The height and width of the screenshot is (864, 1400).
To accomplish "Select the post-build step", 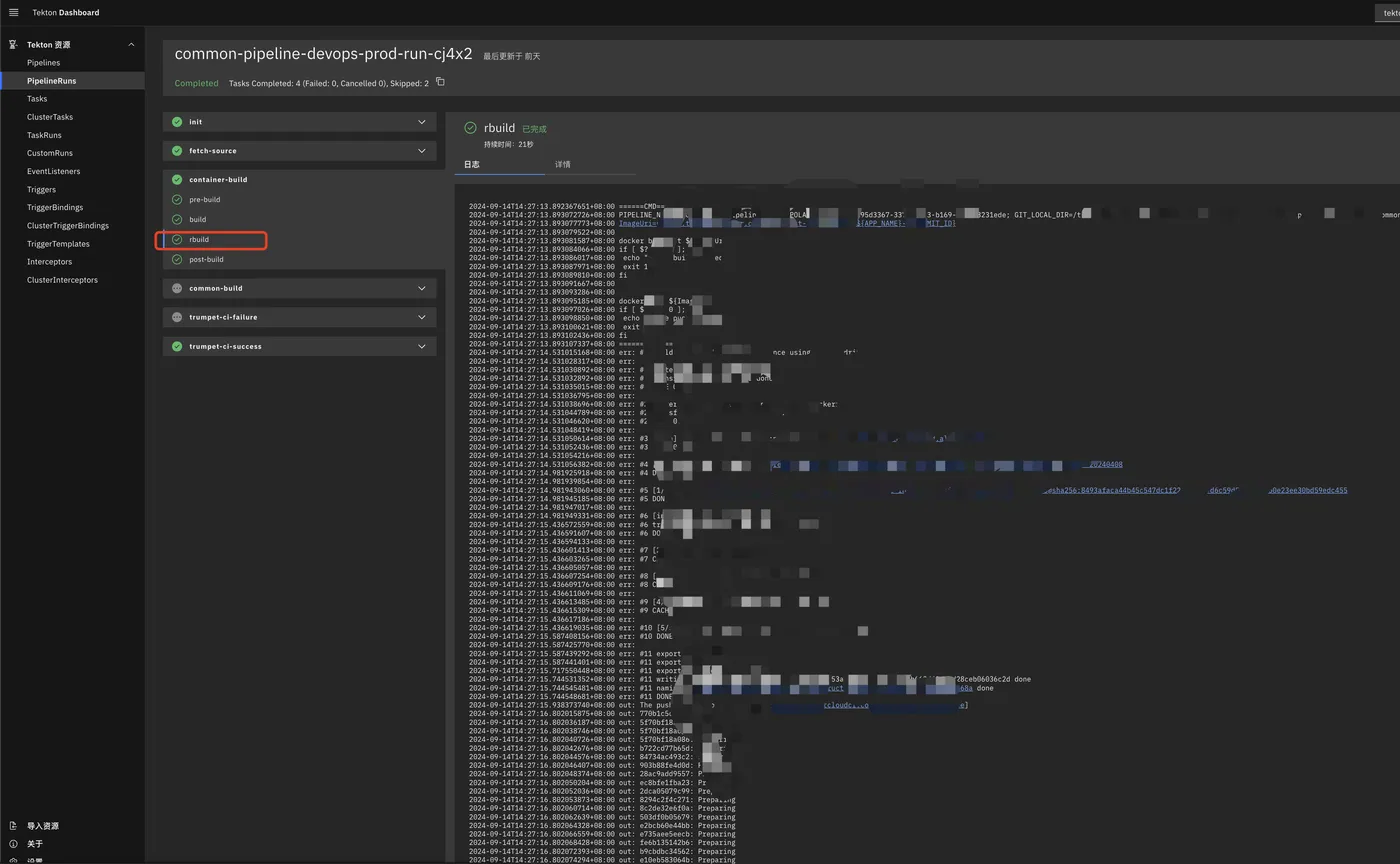I will (206, 259).
